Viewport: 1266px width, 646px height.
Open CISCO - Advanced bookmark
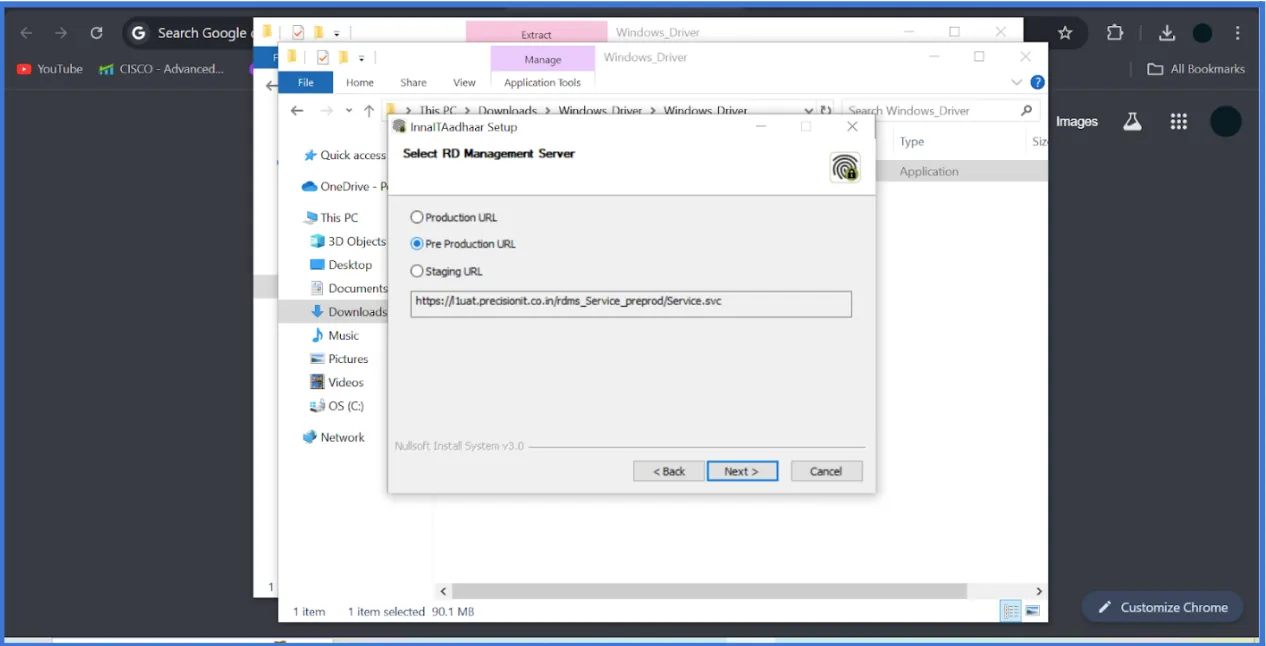point(161,69)
